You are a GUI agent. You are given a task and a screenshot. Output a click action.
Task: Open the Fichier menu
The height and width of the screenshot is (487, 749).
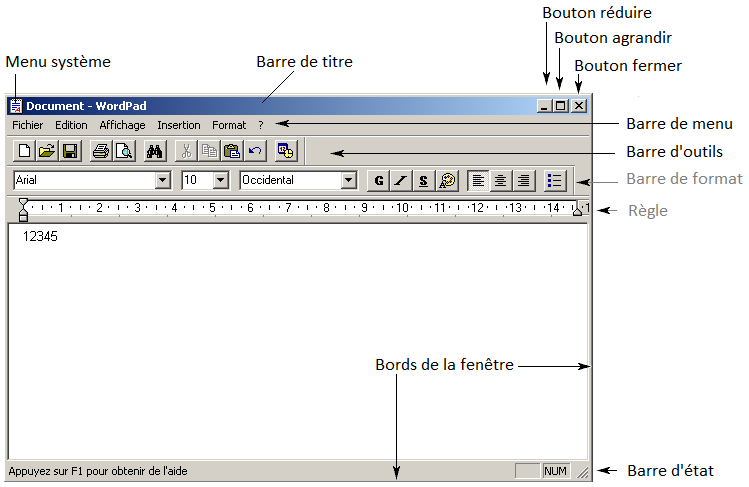27,125
